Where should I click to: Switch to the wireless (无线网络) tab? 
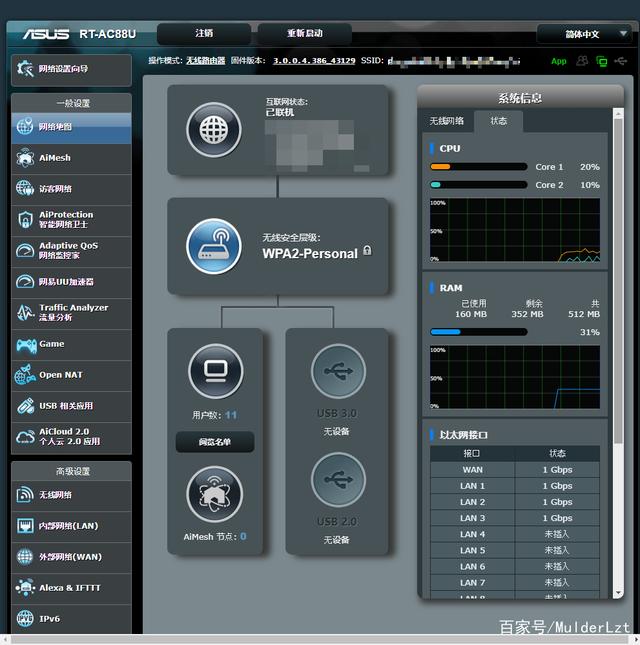pyautogui.click(x=447, y=121)
